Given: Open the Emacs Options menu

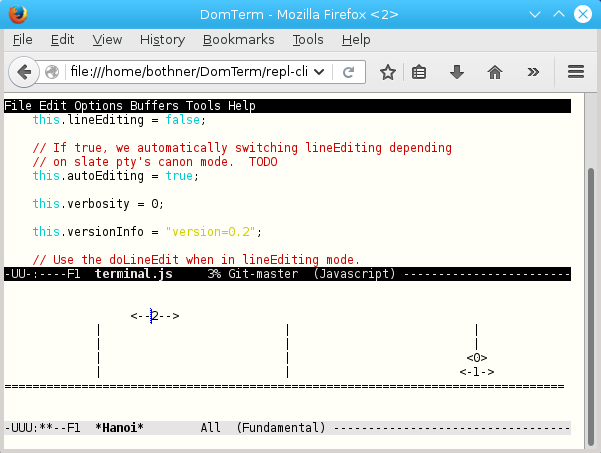Looking at the screenshot, I should [99, 106].
